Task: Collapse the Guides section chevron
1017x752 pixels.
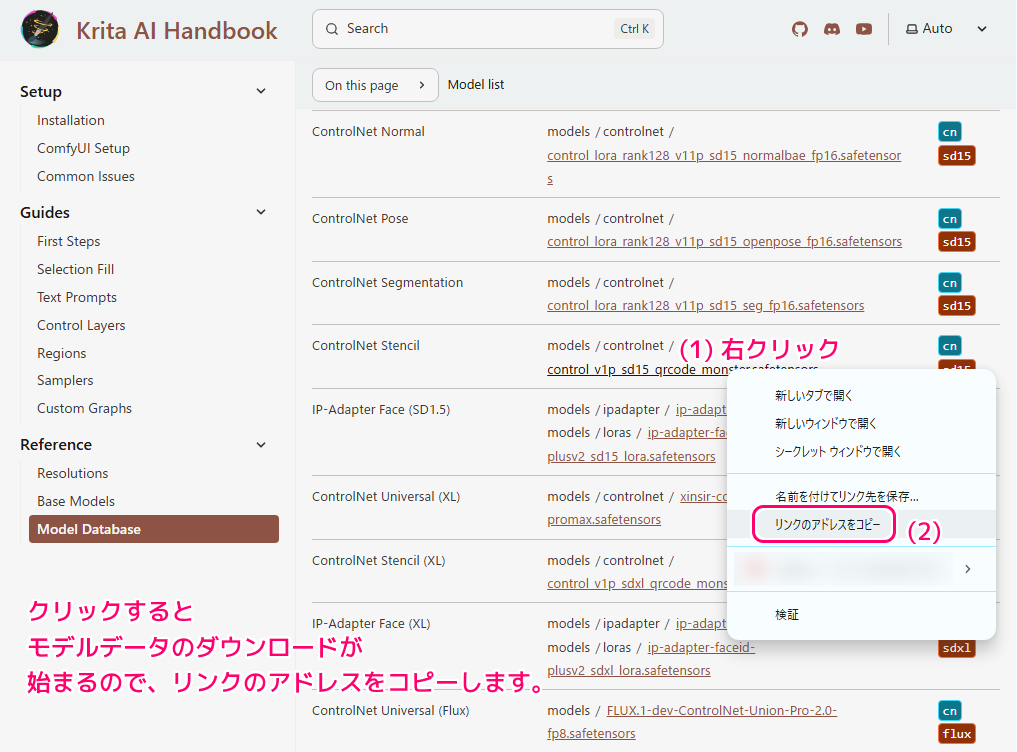Action: [261, 212]
